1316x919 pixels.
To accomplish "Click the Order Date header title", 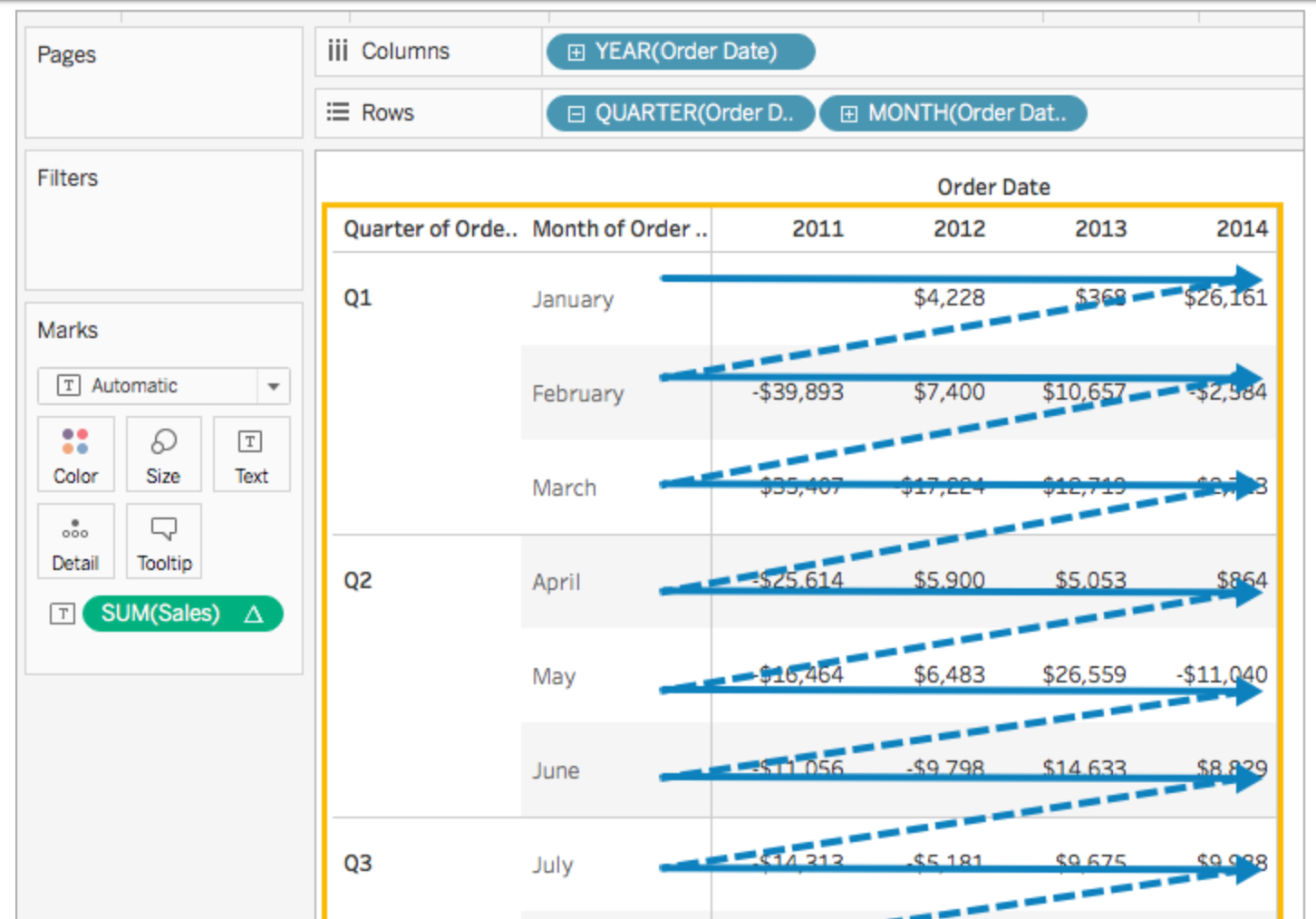I will click(993, 187).
